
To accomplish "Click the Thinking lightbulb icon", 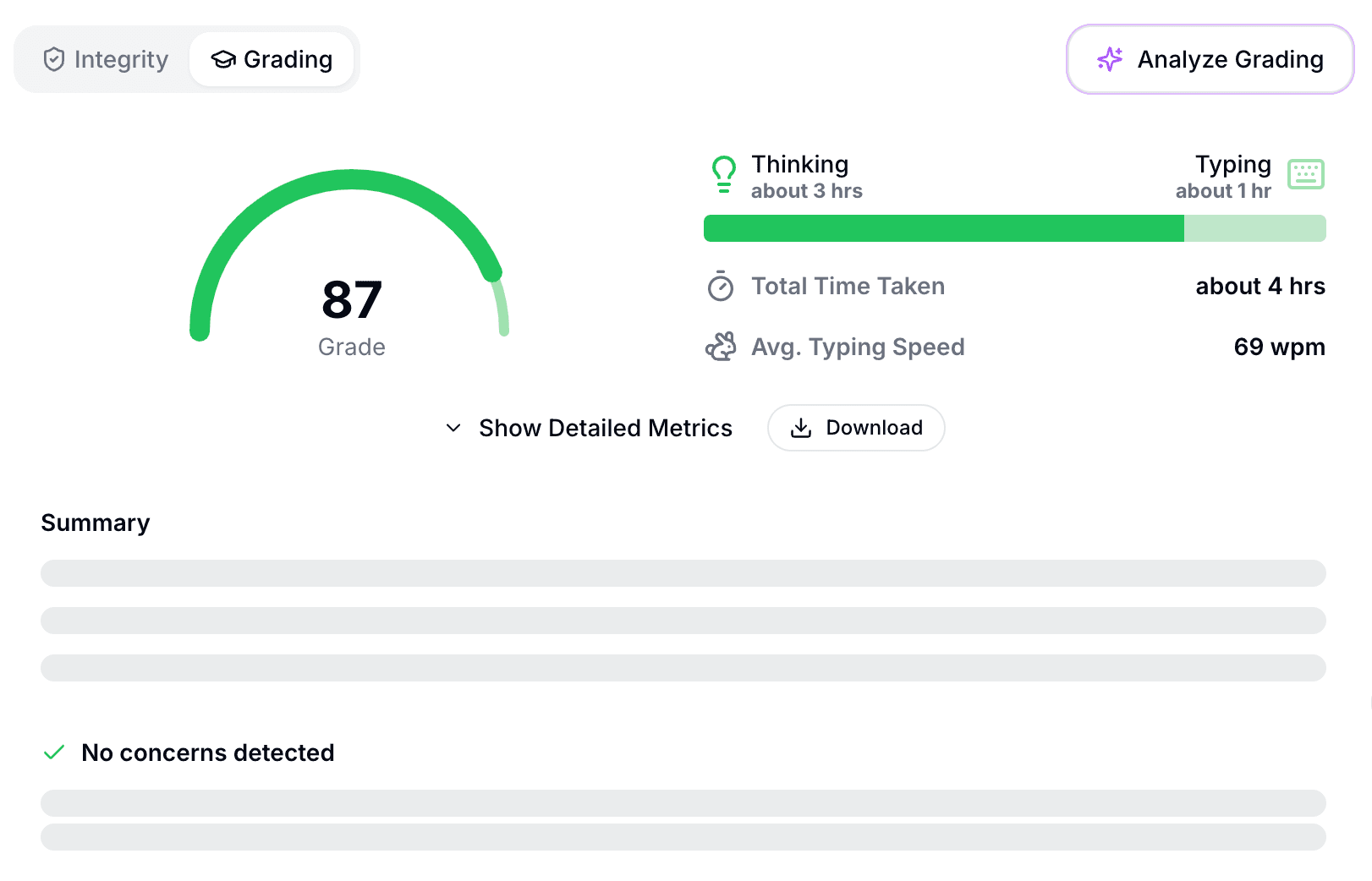I will coord(724,174).
